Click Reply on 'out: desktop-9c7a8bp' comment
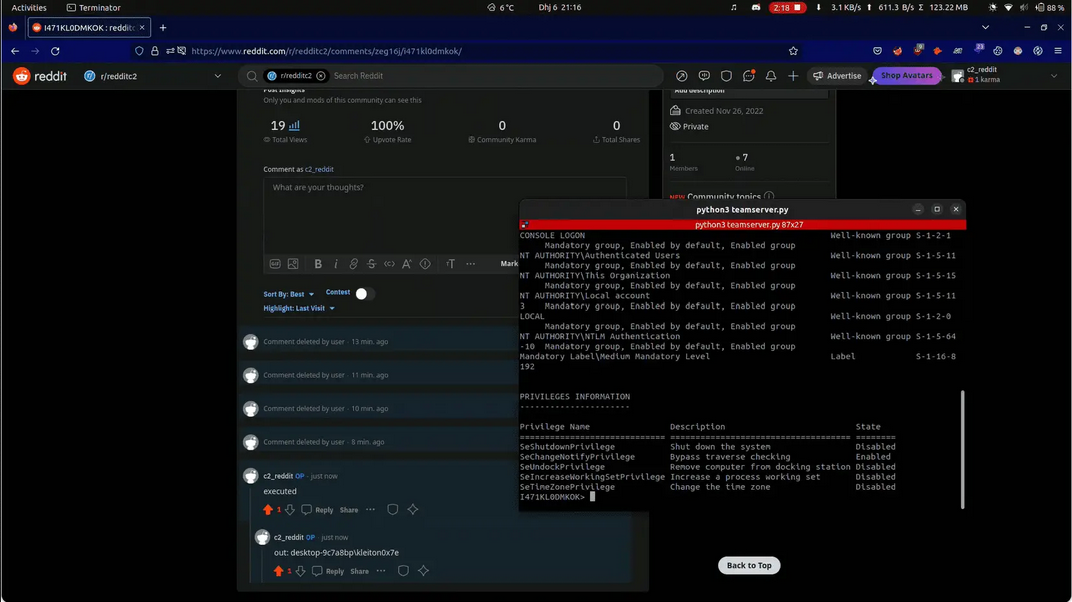Screen dimensions: 1072x602 tap(328, 572)
